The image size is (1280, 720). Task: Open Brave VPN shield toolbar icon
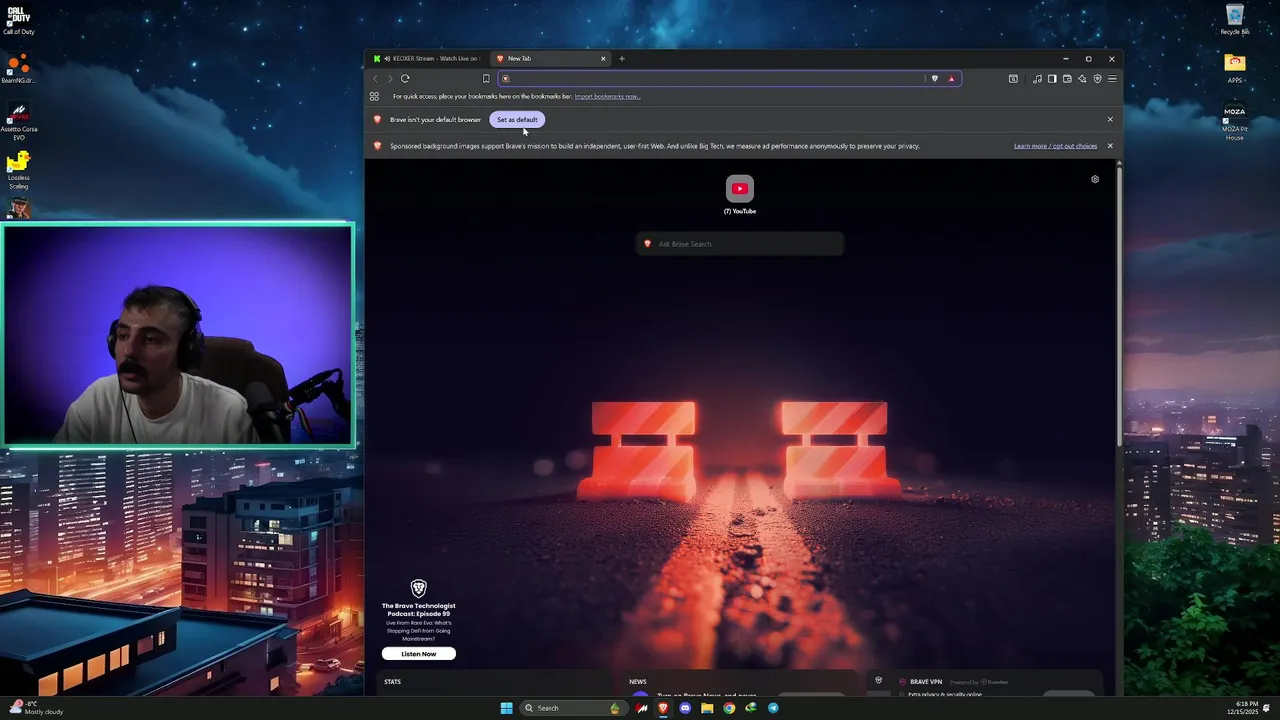coord(1097,79)
